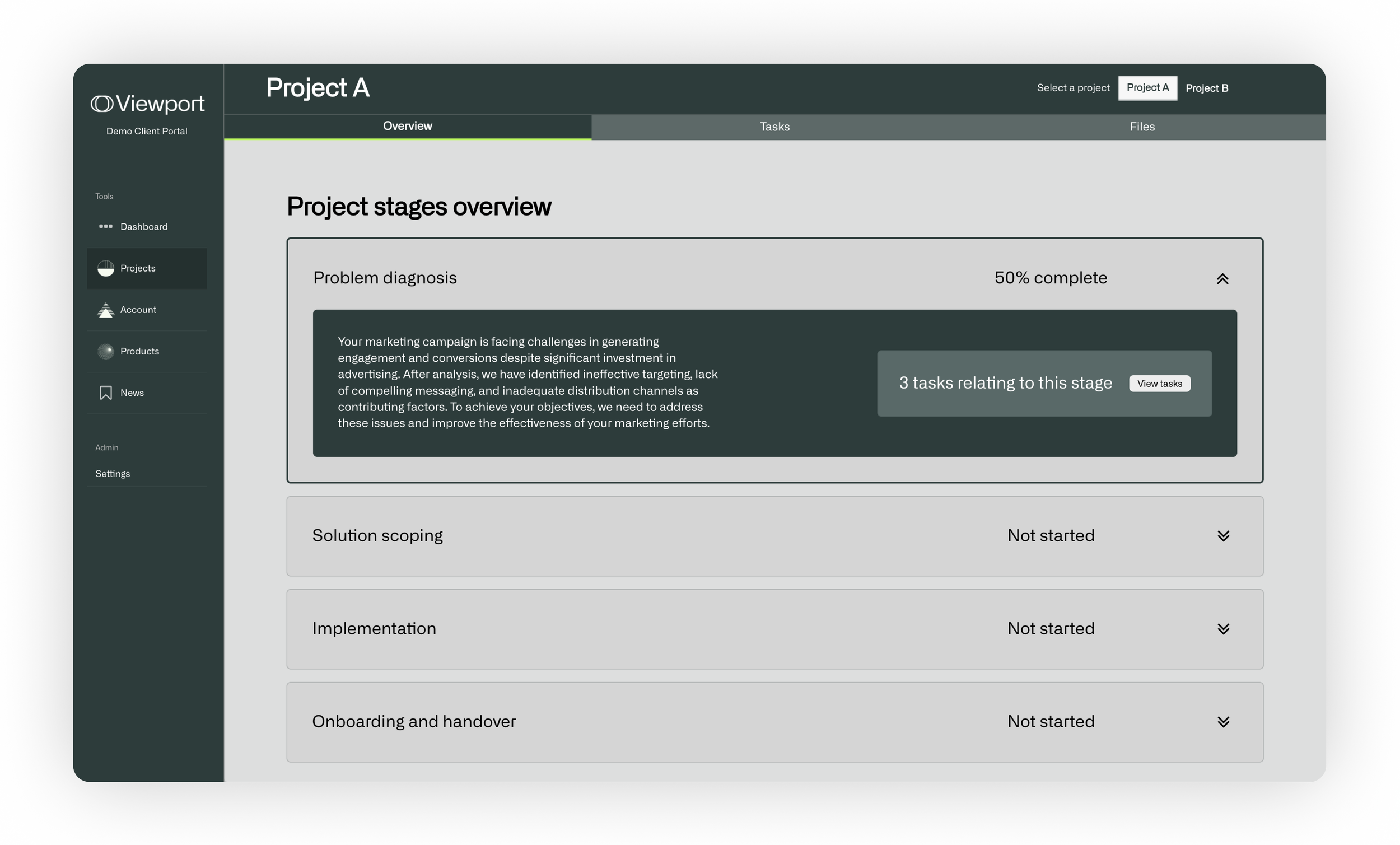Viewport: 1400px width, 845px height.
Task: Open Settings under Admin
Action: click(112, 473)
